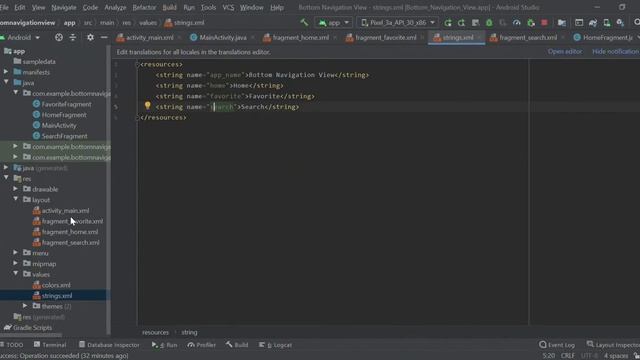Click the 4 spaces indent status entry
This screenshot has height=360, width=640.
tap(616, 356)
